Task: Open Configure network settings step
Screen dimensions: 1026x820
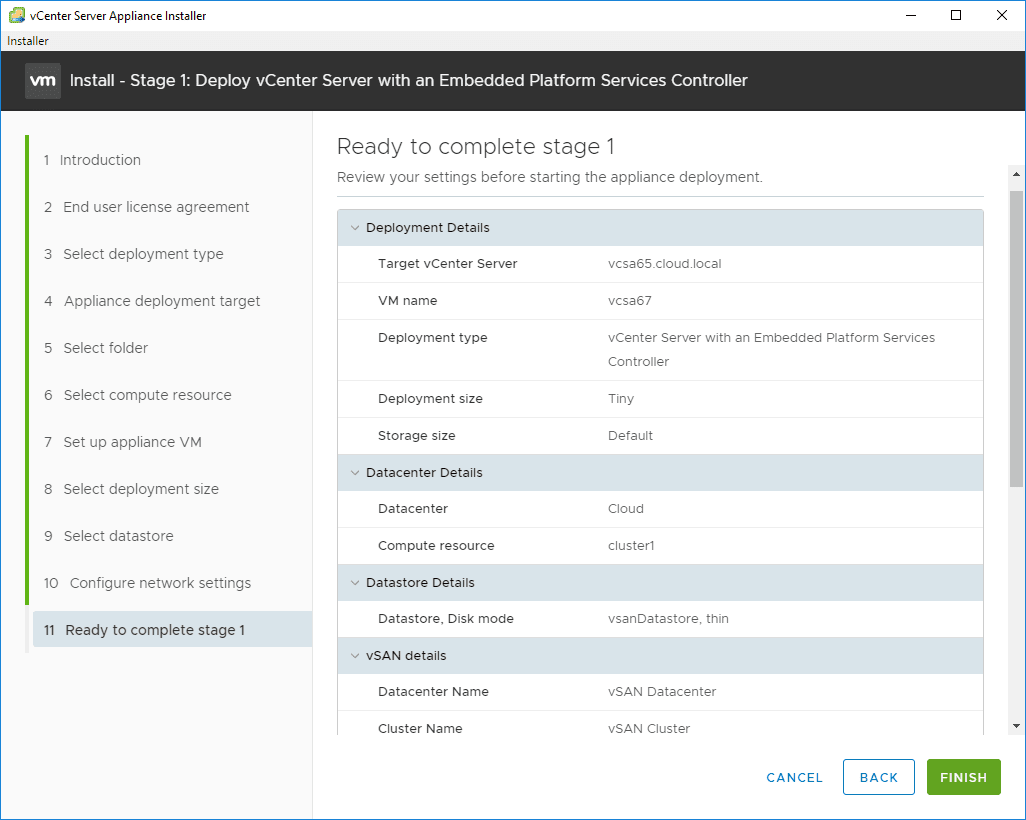Action: [x=160, y=583]
